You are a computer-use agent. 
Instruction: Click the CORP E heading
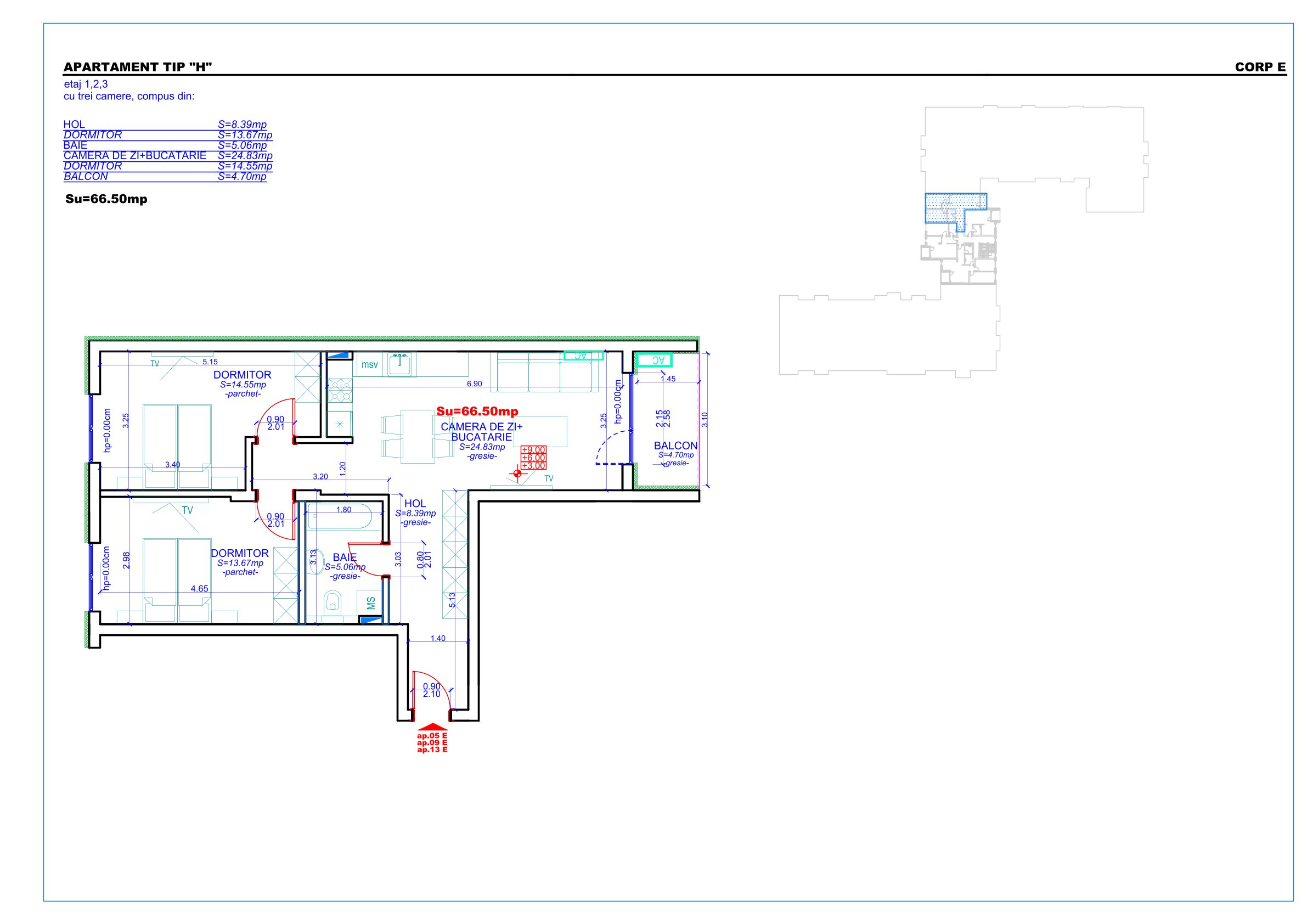(x=1260, y=67)
